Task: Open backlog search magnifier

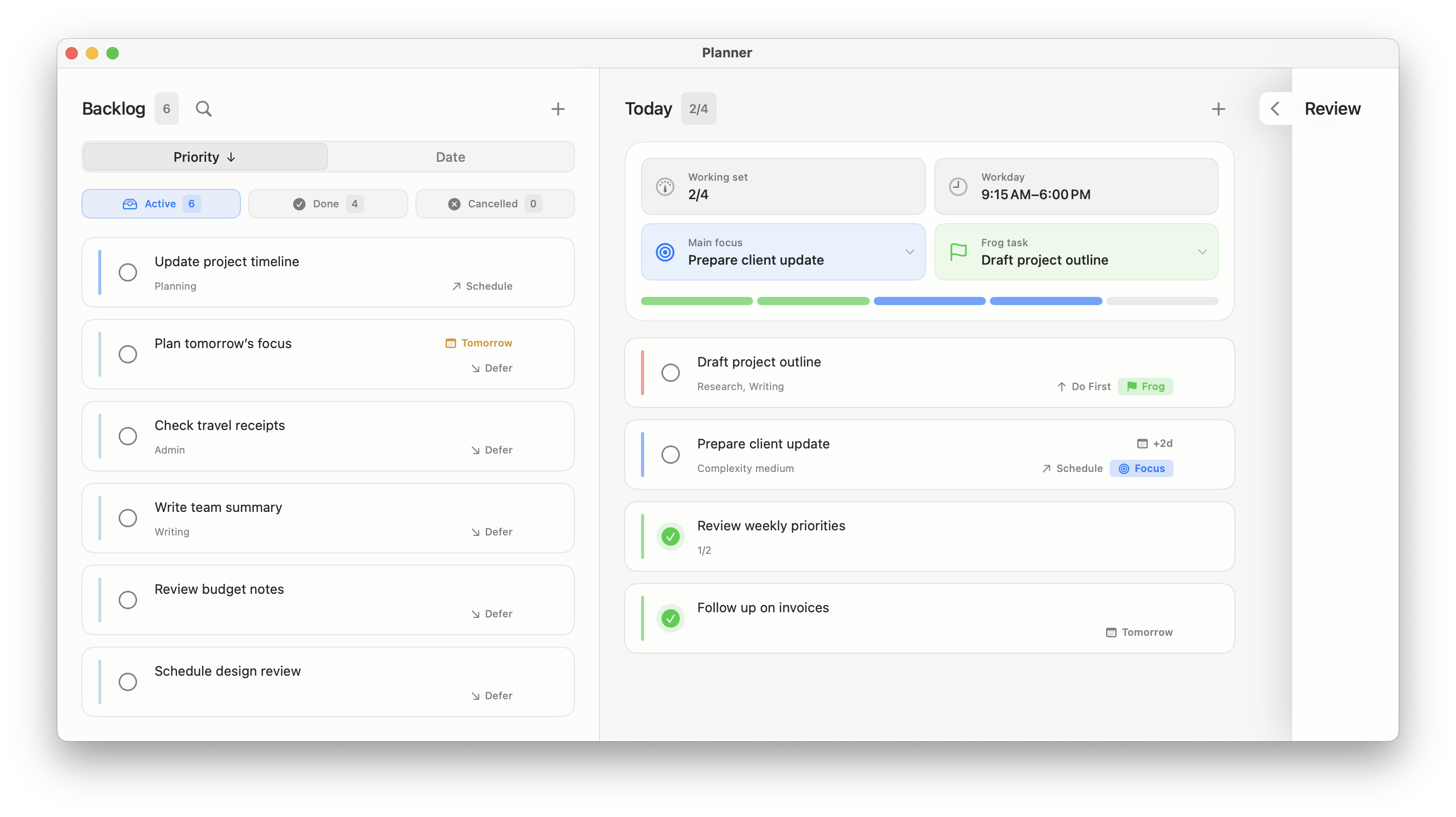Action: [x=204, y=109]
